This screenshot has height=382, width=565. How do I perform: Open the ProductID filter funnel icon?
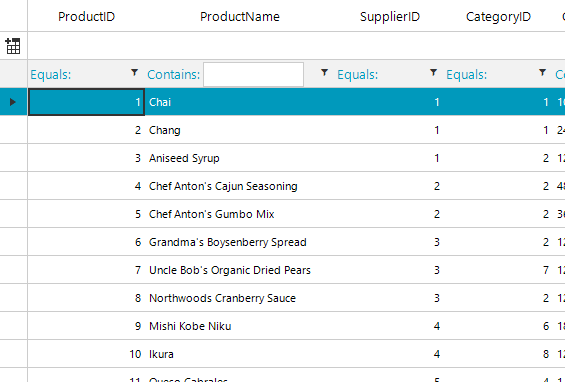point(134,73)
